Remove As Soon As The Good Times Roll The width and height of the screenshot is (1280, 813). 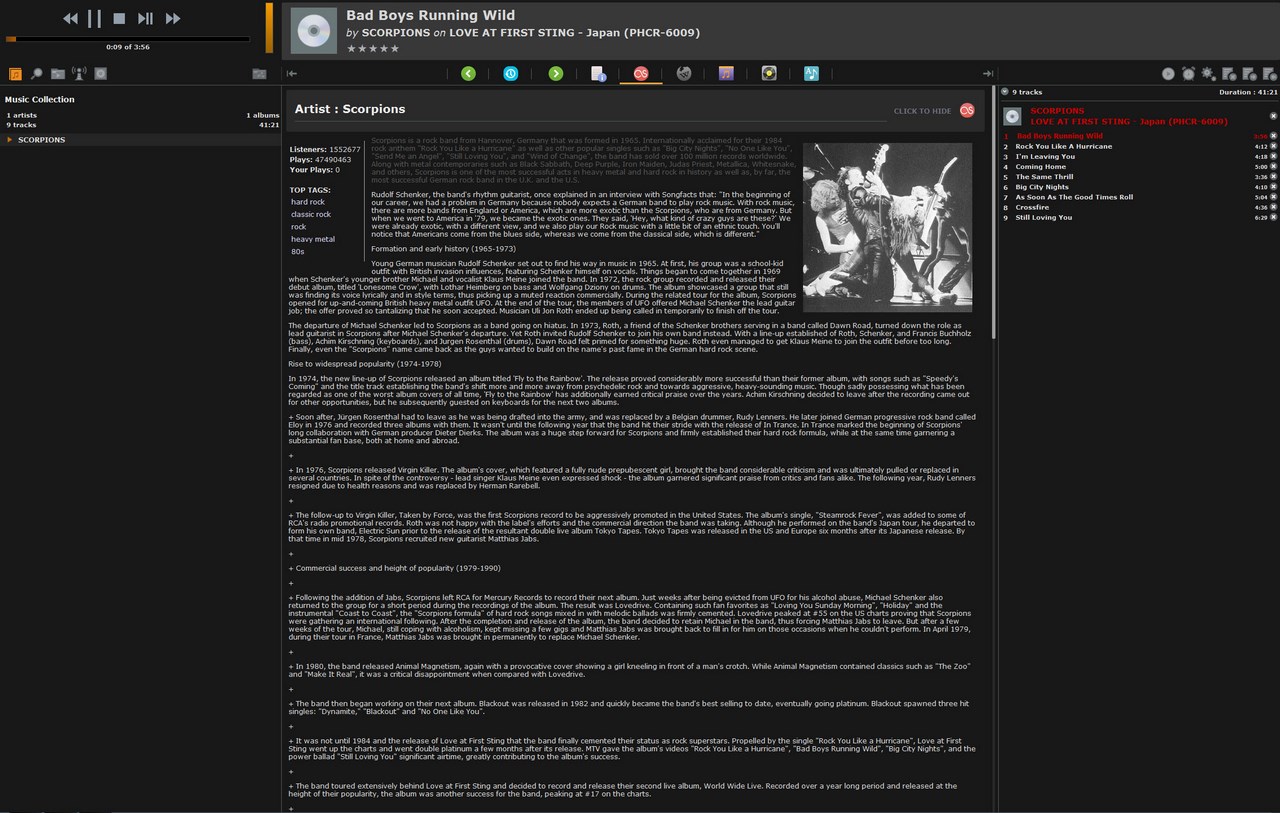[1273, 197]
